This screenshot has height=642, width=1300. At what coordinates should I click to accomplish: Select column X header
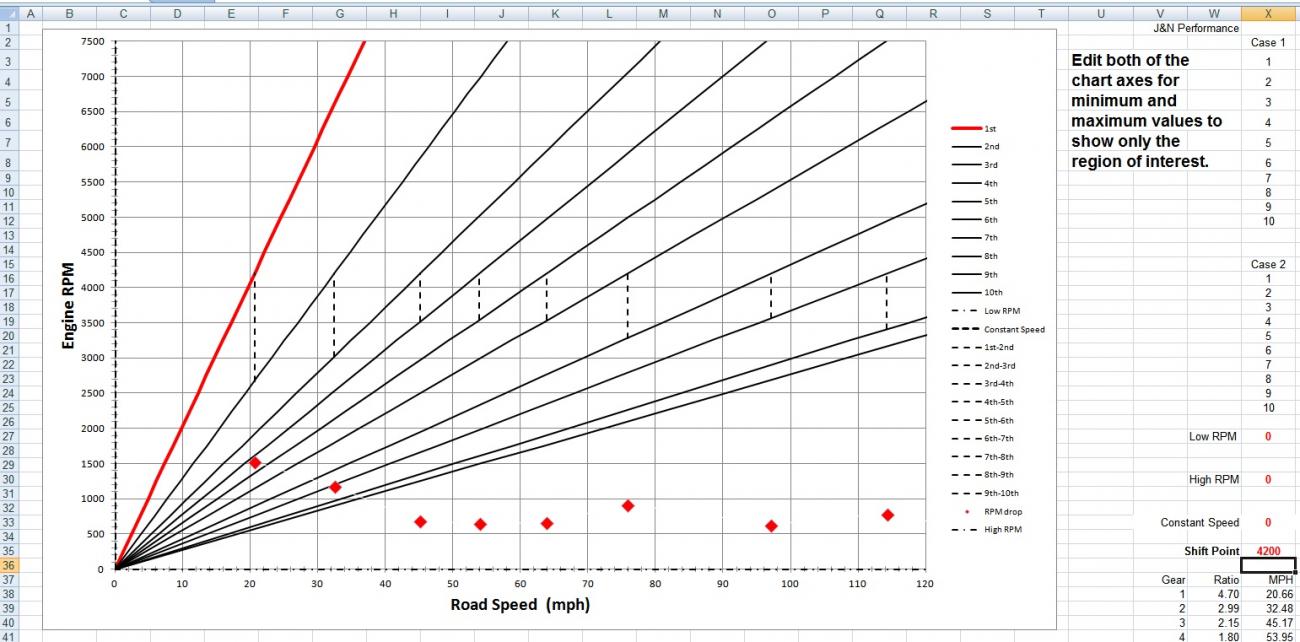coord(1268,14)
